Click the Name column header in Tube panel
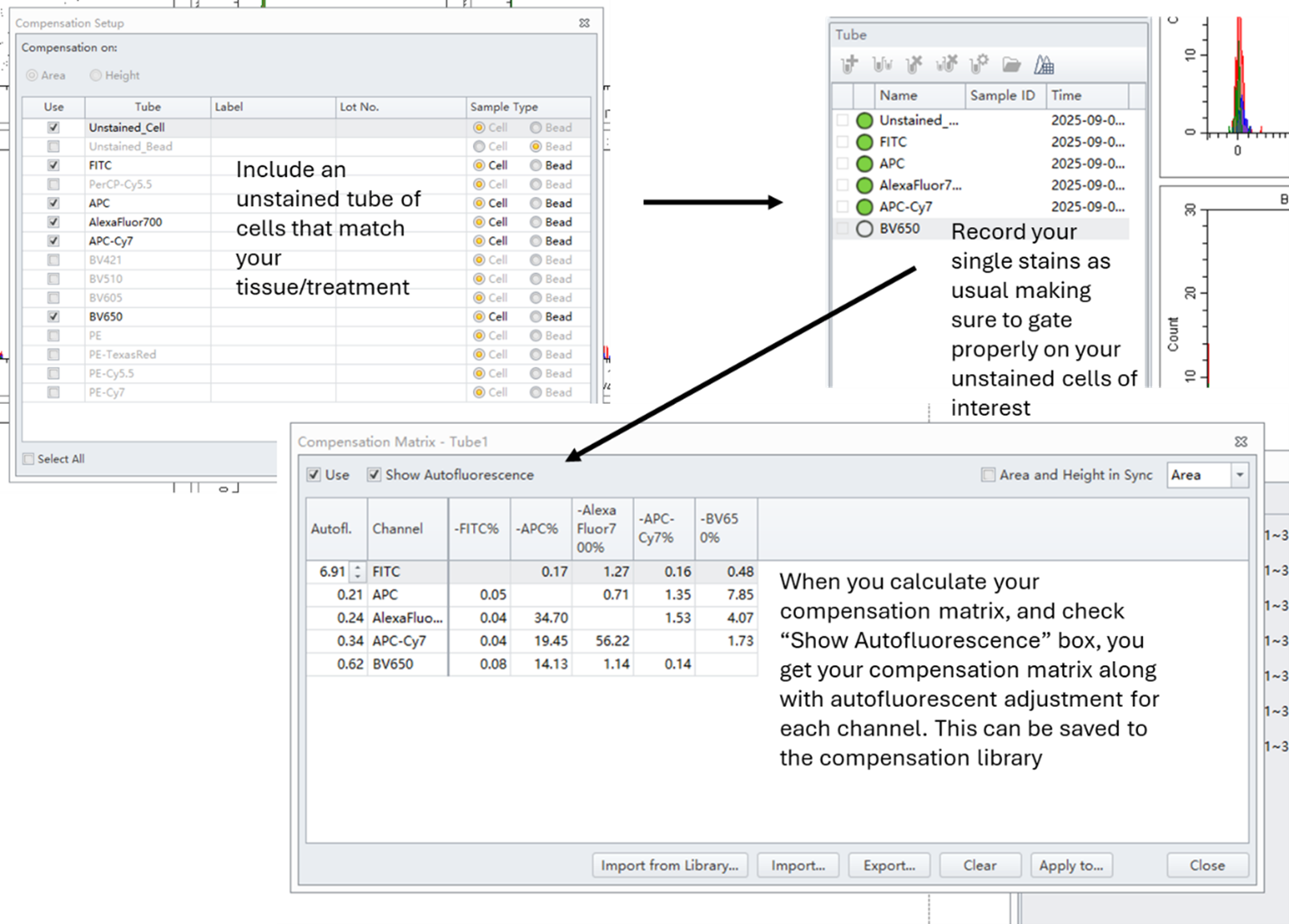Screen dimensions: 1289x924 pyautogui.click(x=919, y=95)
